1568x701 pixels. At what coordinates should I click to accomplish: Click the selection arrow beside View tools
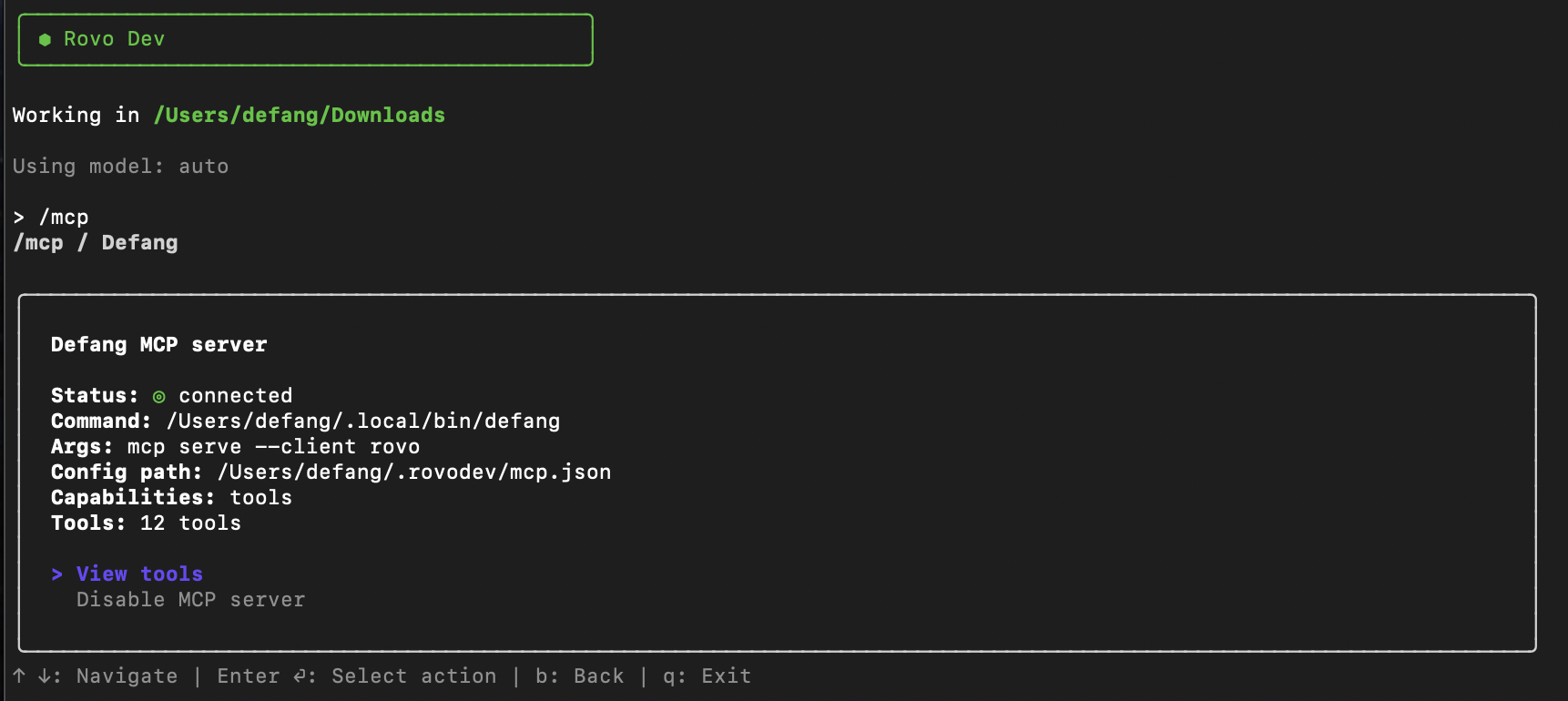point(57,574)
